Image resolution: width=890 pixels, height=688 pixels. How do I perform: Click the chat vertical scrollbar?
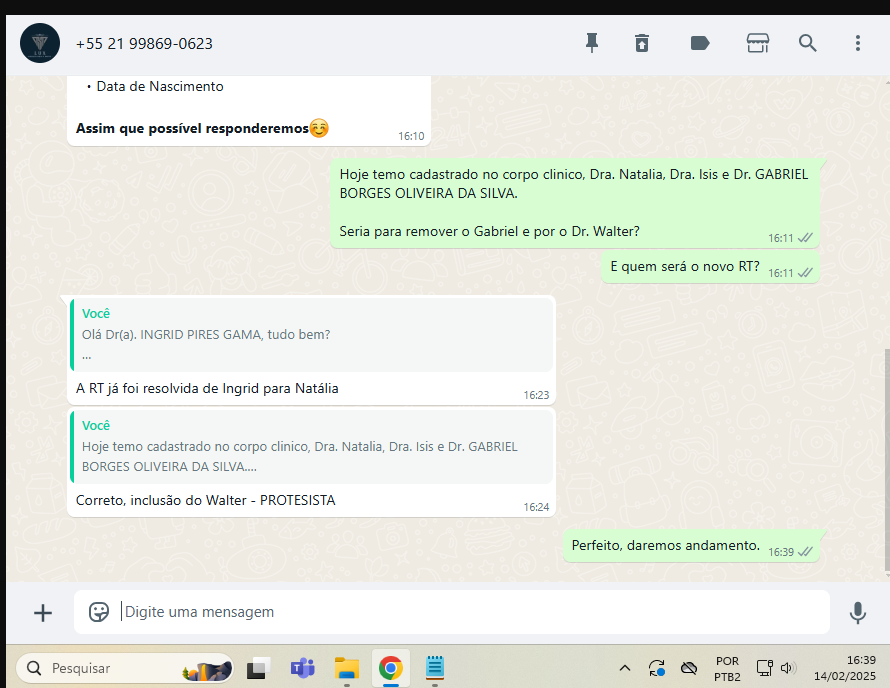pos(885,460)
